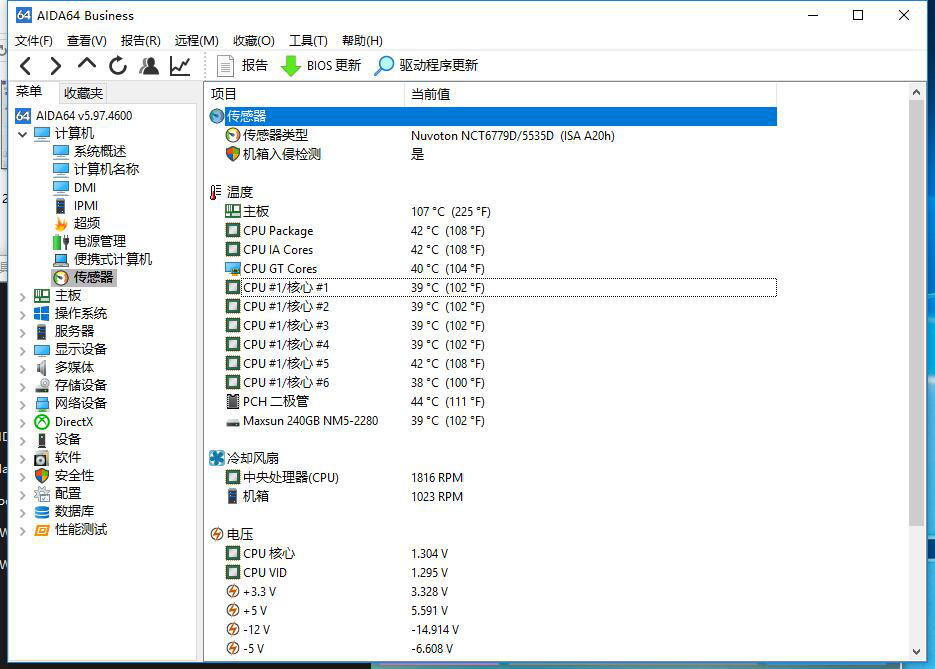Open the 帮助(H) menu
The image size is (935, 669).
click(362, 41)
